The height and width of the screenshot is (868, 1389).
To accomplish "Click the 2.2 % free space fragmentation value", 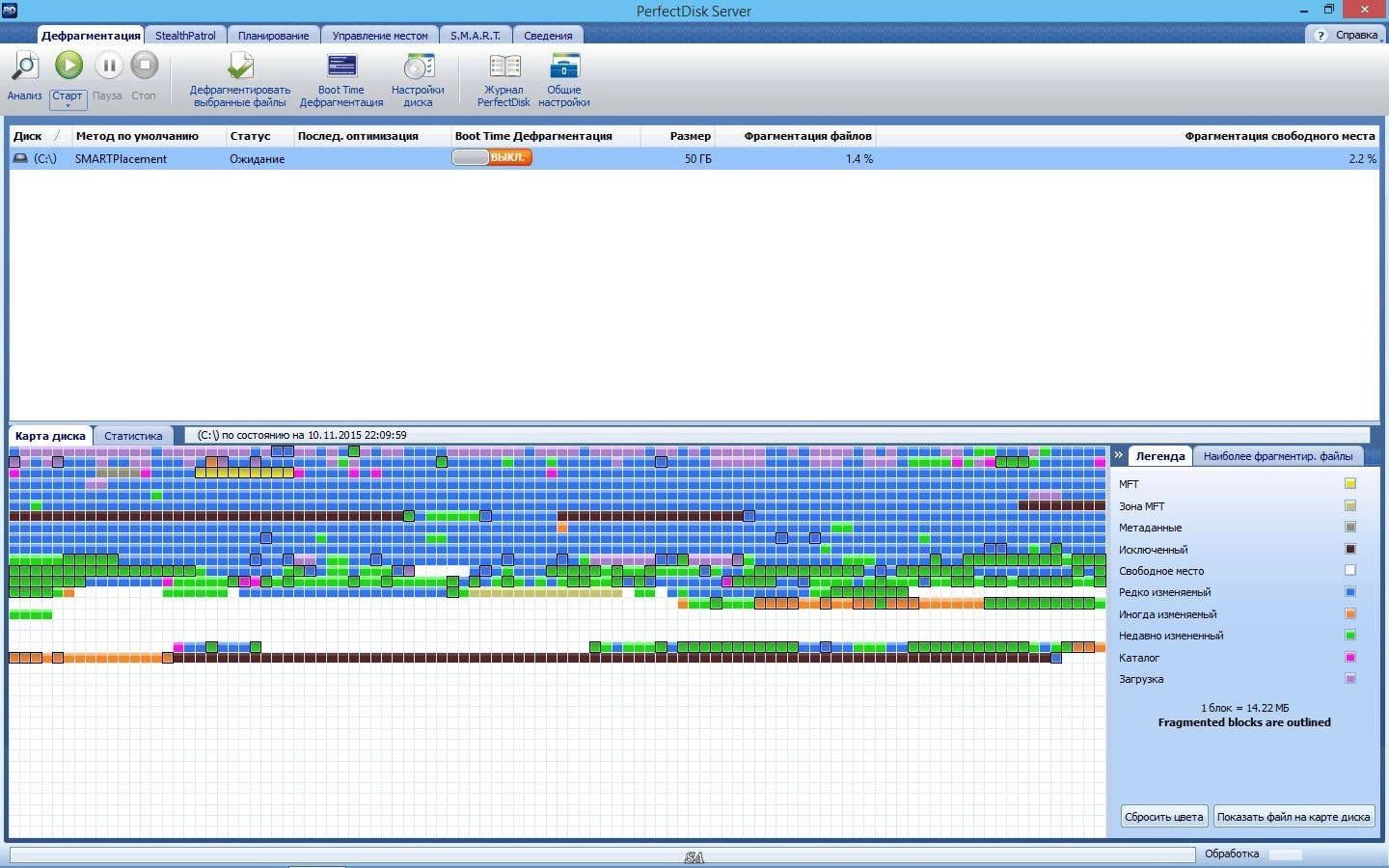I will tap(1362, 159).
